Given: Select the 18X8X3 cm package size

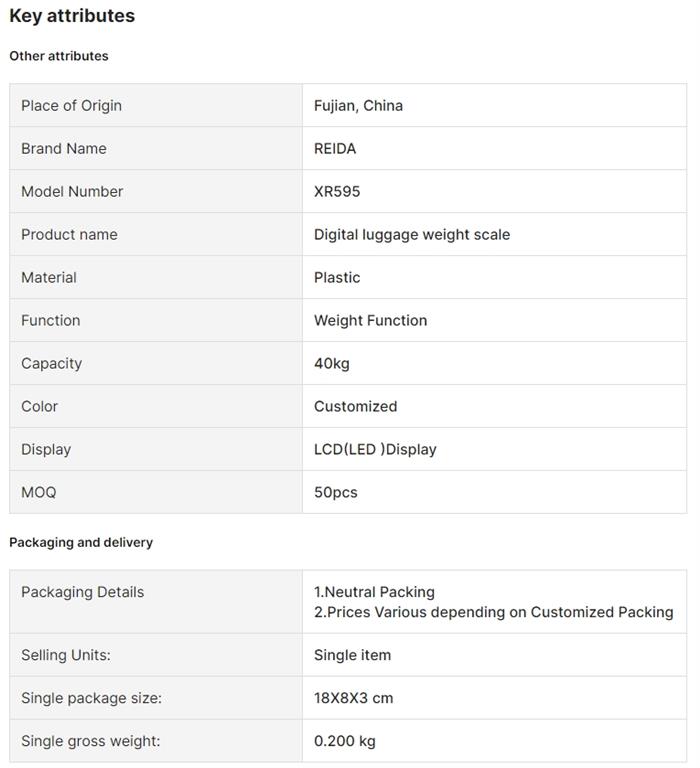Looking at the screenshot, I should coord(353,698).
